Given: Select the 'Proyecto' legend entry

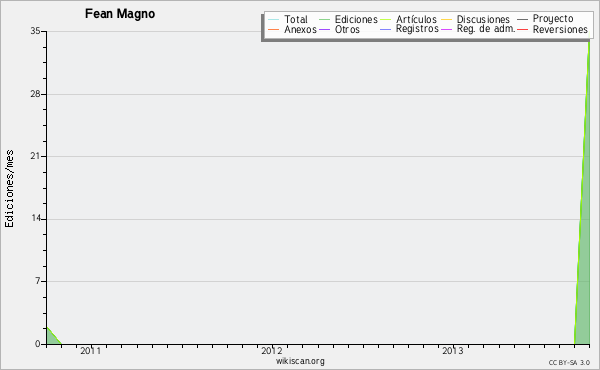Looking at the screenshot, I should (553, 19).
